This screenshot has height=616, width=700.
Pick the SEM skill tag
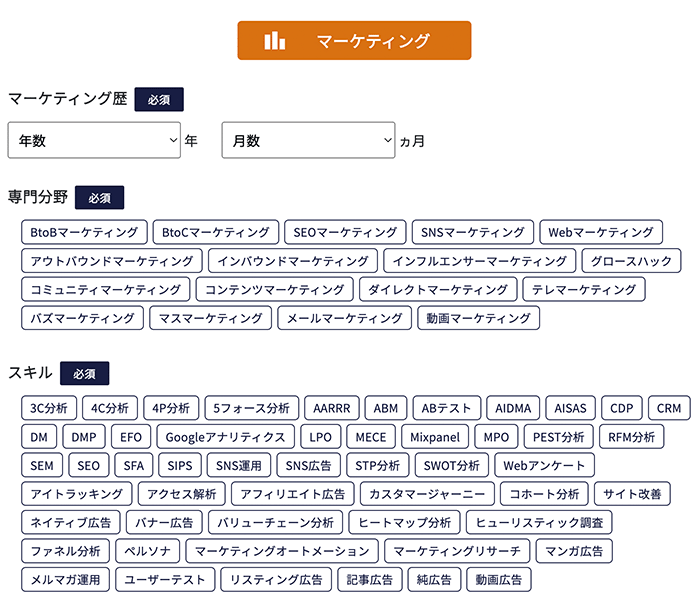[42, 465]
